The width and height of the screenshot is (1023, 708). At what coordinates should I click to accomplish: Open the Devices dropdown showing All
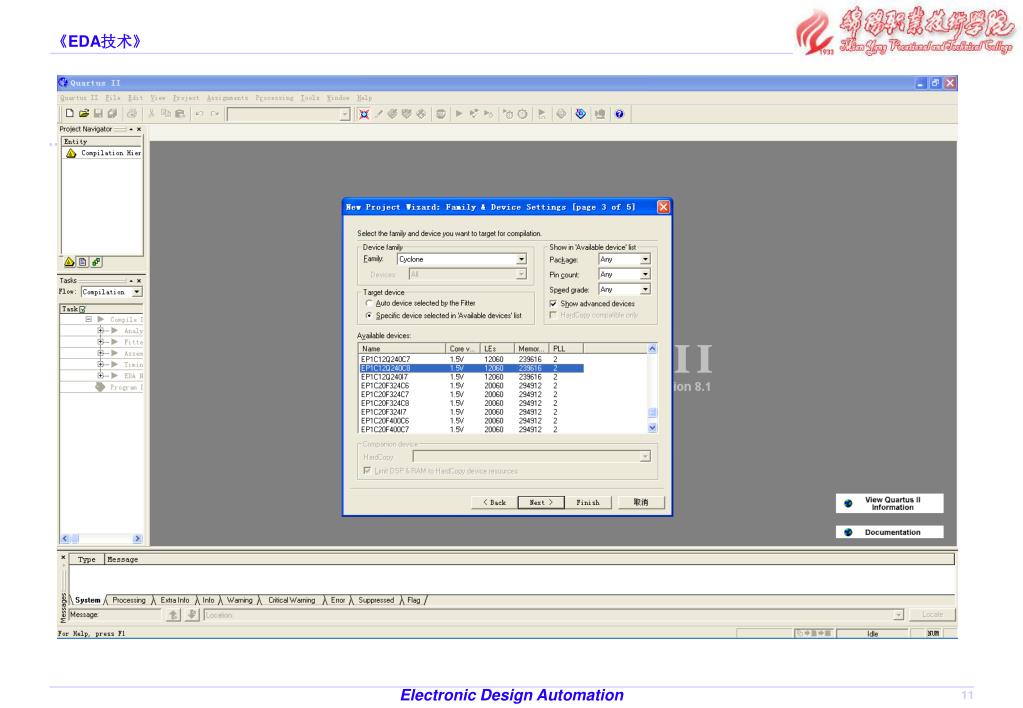click(521, 275)
